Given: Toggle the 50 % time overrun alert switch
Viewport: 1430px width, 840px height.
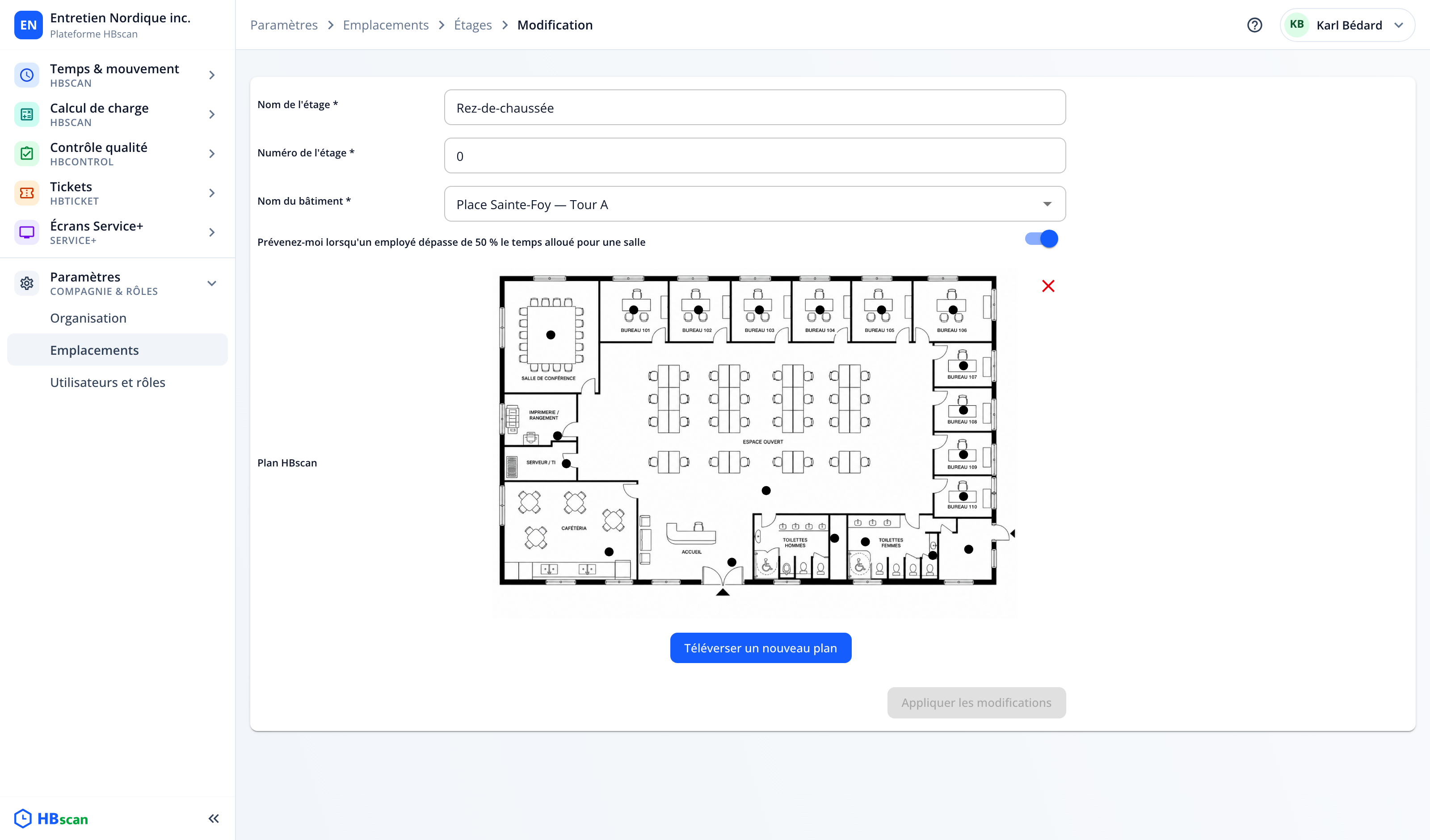Looking at the screenshot, I should pos(1041,239).
